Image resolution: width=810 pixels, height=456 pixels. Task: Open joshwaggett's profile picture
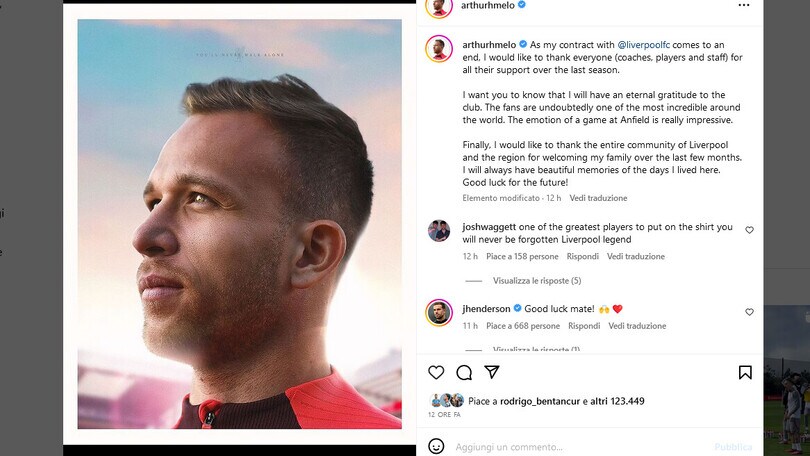(x=439, y=230)
